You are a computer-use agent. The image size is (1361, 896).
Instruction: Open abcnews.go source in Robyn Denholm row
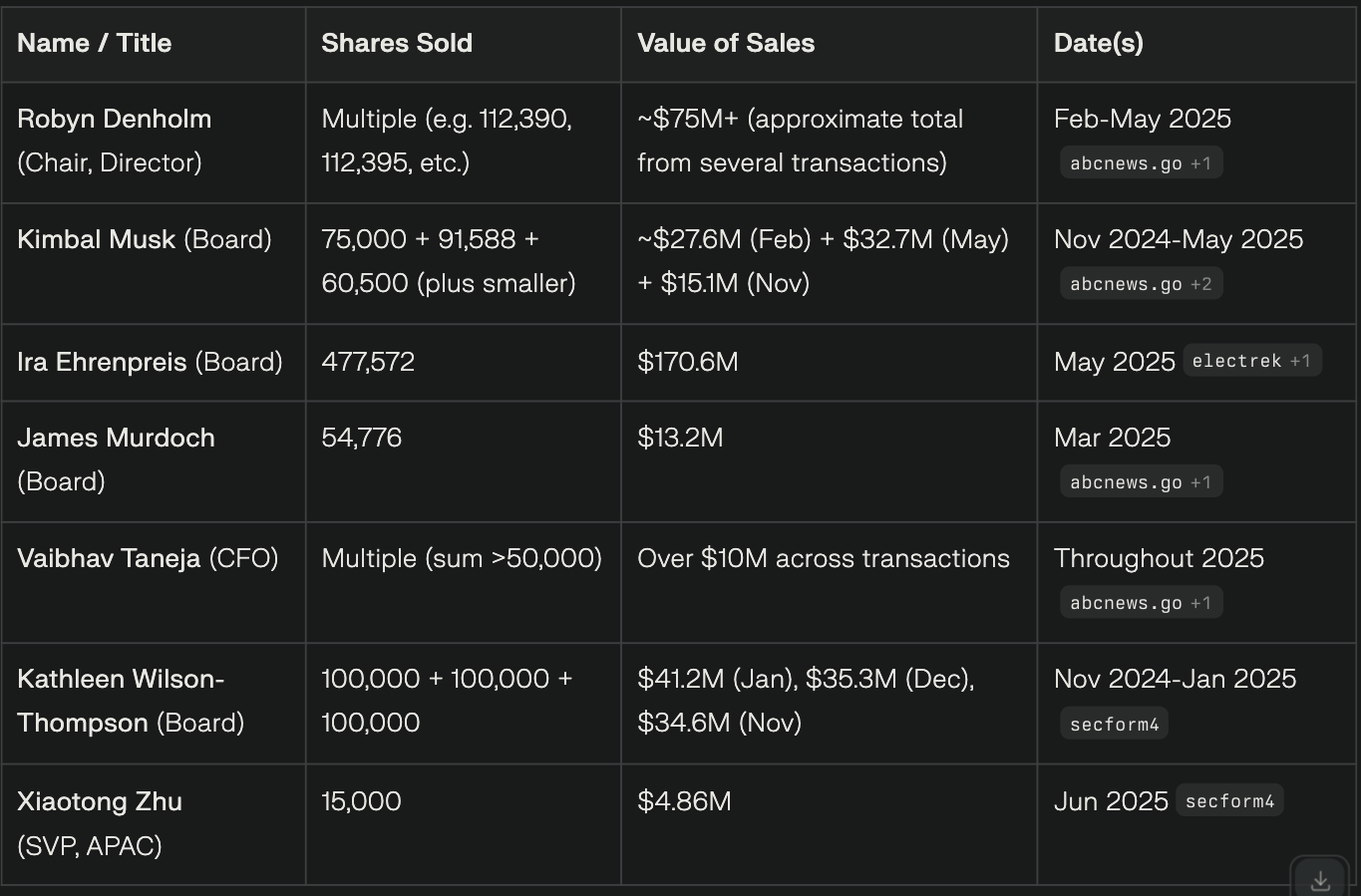click(x=1141, y=163)
